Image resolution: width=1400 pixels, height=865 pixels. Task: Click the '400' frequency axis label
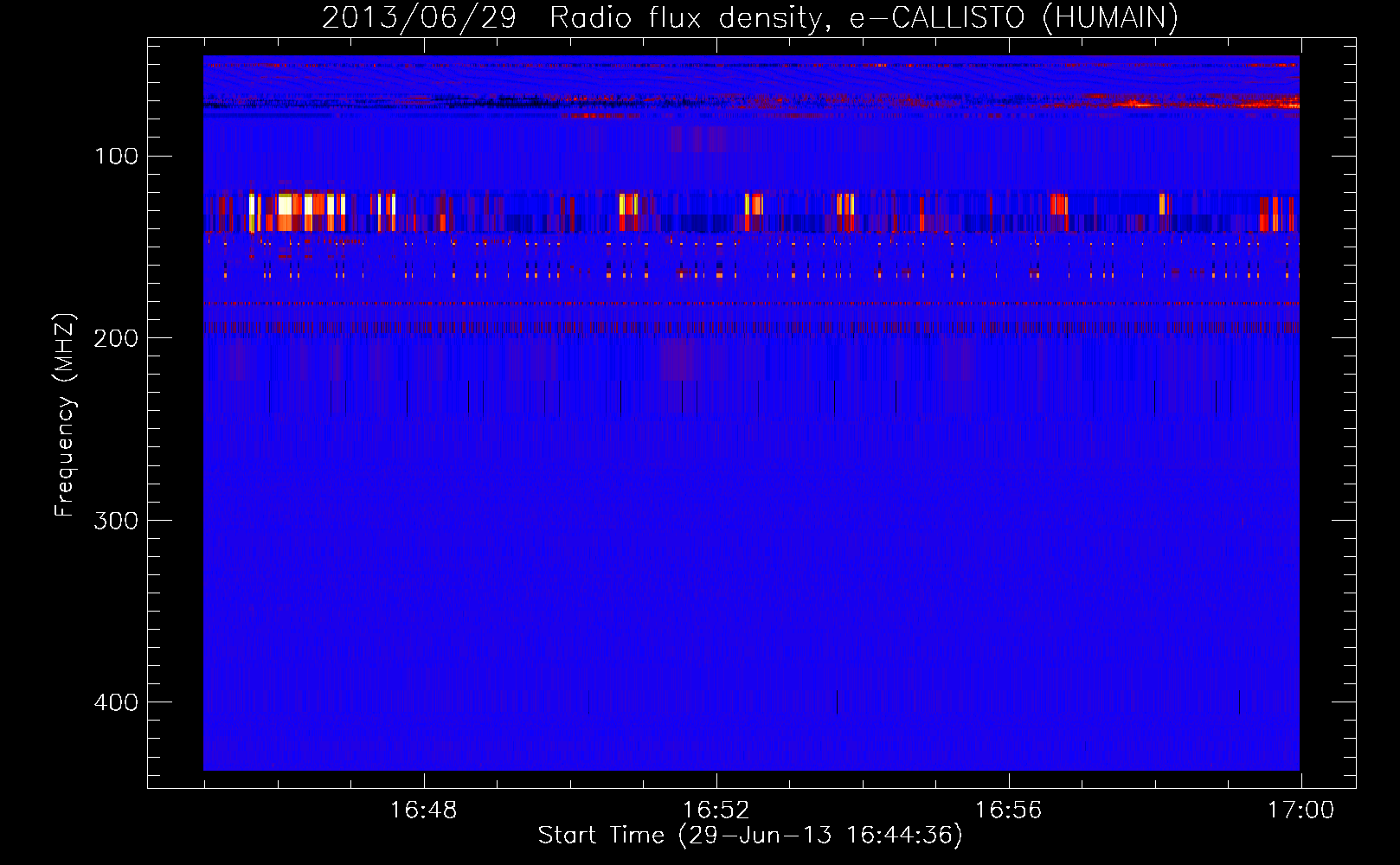(x=116, y=702)
